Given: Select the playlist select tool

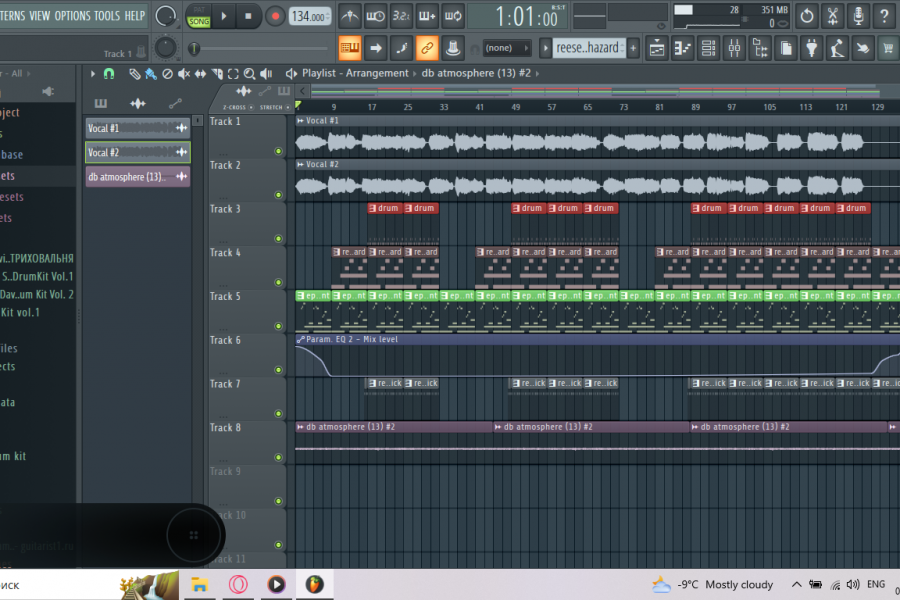Looking at the screenshot, I should point(233,73).
